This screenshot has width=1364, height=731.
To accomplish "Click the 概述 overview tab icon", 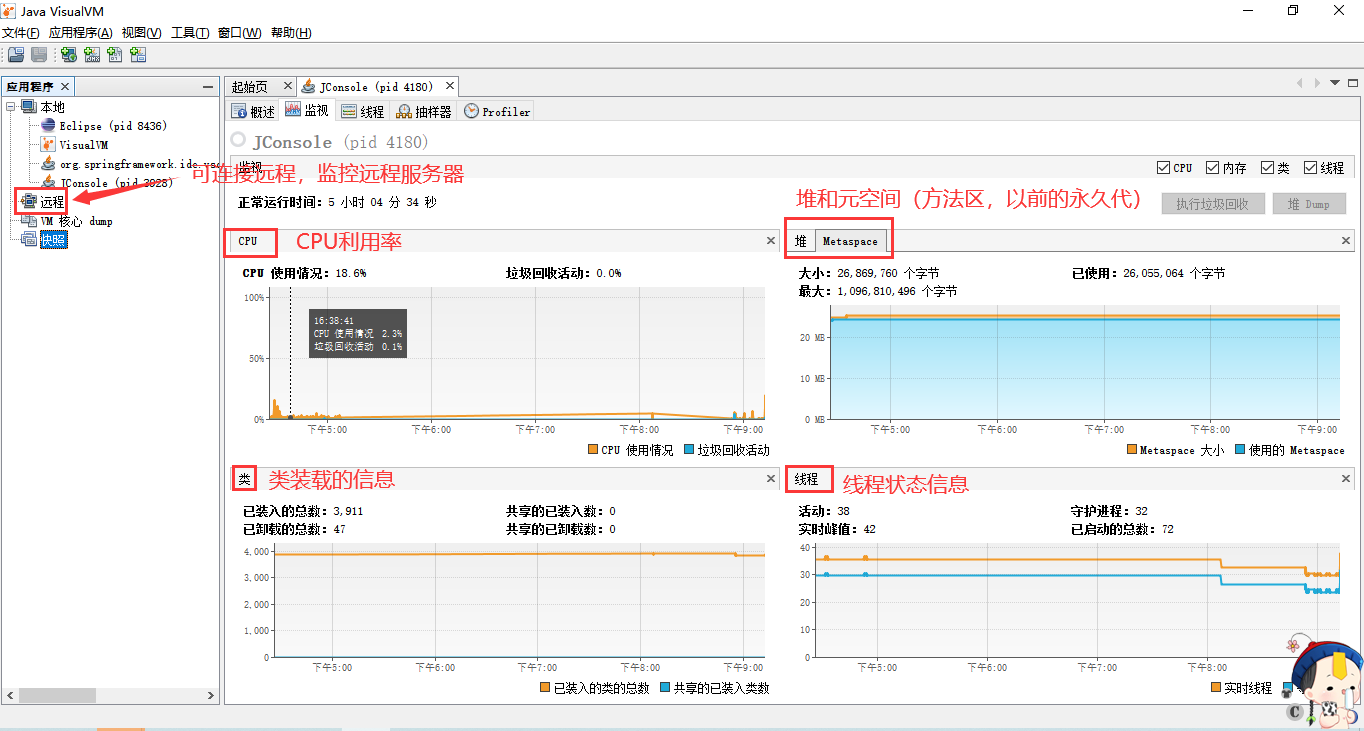I will point(240,111).
